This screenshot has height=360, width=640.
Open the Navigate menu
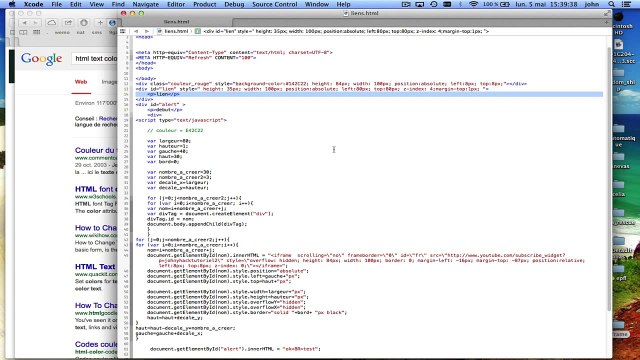[x=146, y=4]
